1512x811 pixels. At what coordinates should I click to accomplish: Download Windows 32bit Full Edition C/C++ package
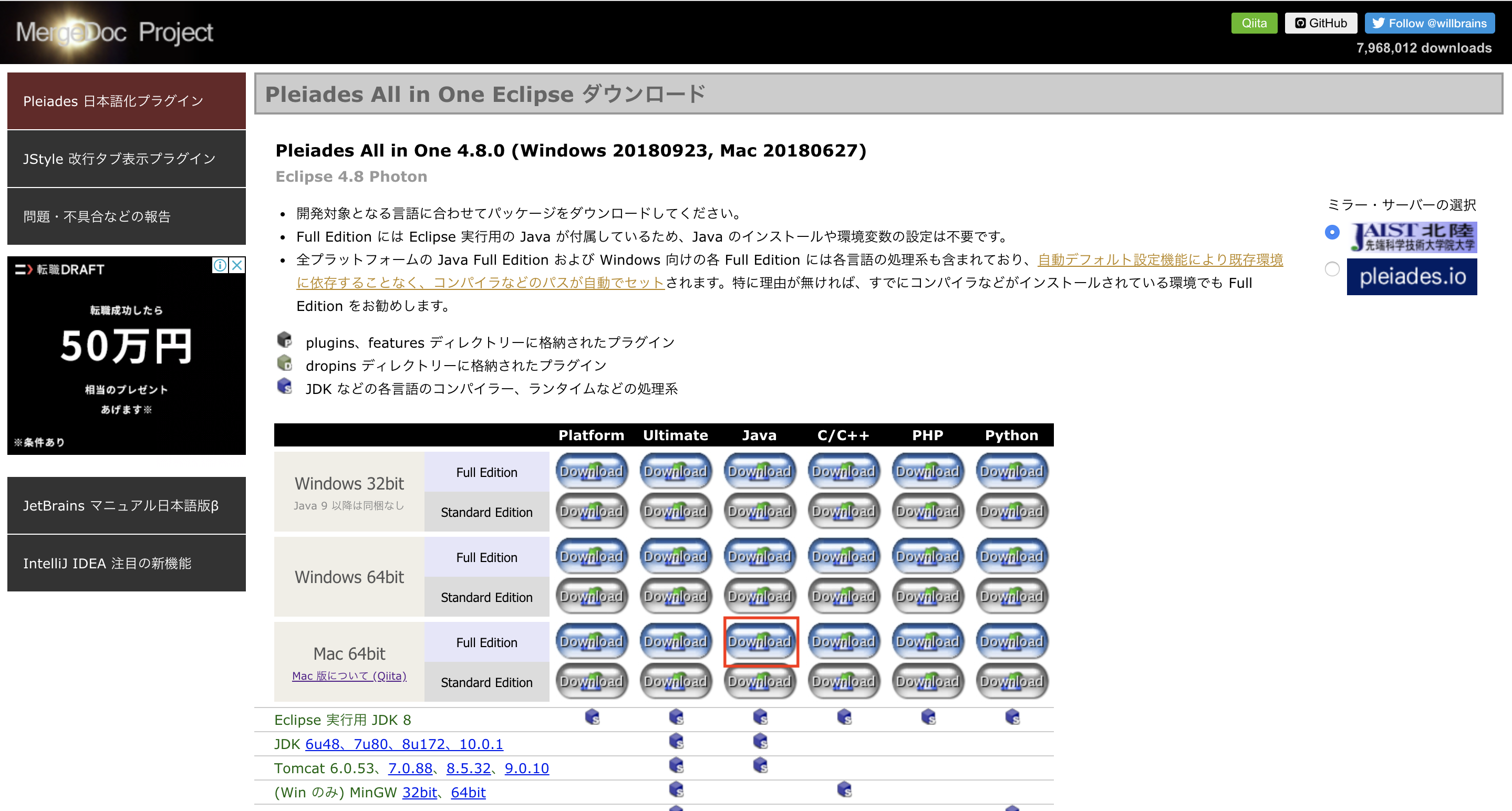843,471
